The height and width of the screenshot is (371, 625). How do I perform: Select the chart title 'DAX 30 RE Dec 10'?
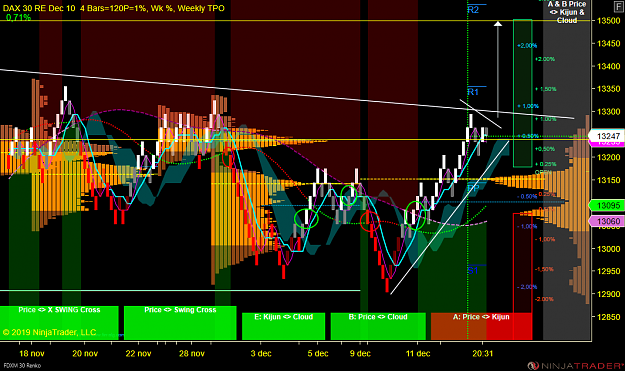click(x=39, y=8)
